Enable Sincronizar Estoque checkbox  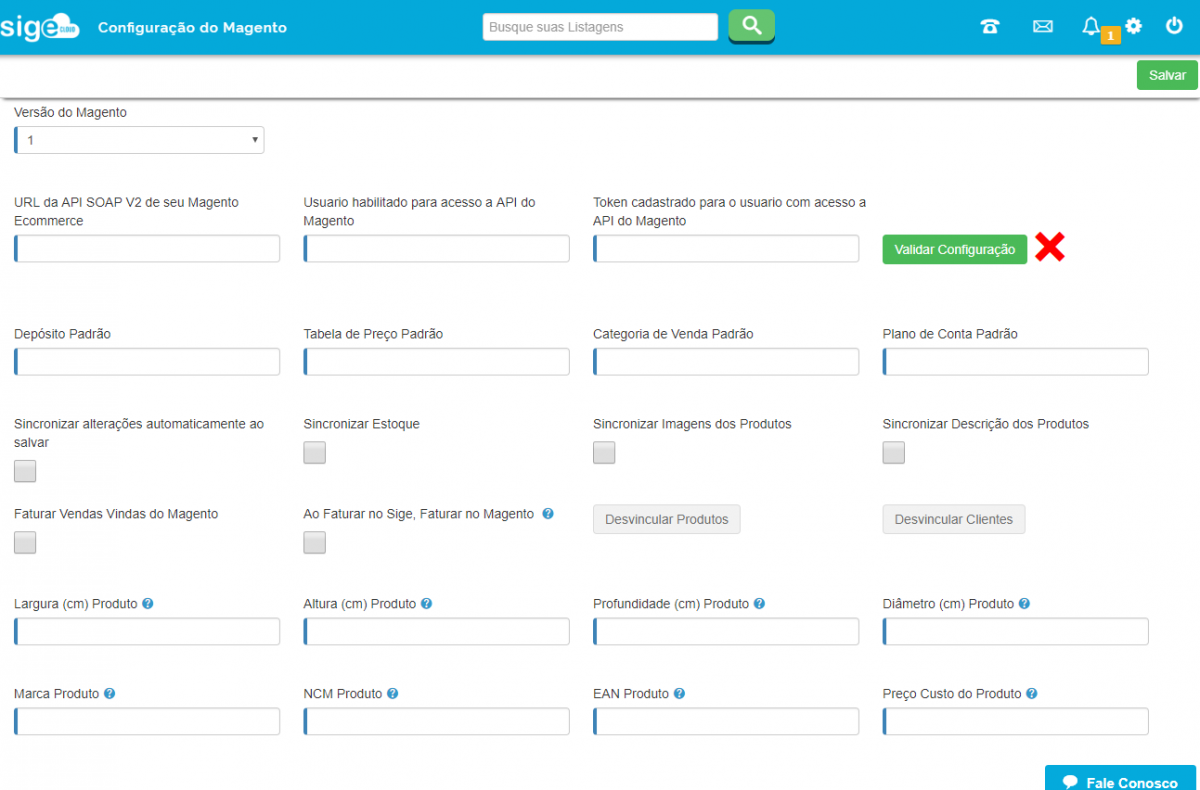[x=315, y=453]
